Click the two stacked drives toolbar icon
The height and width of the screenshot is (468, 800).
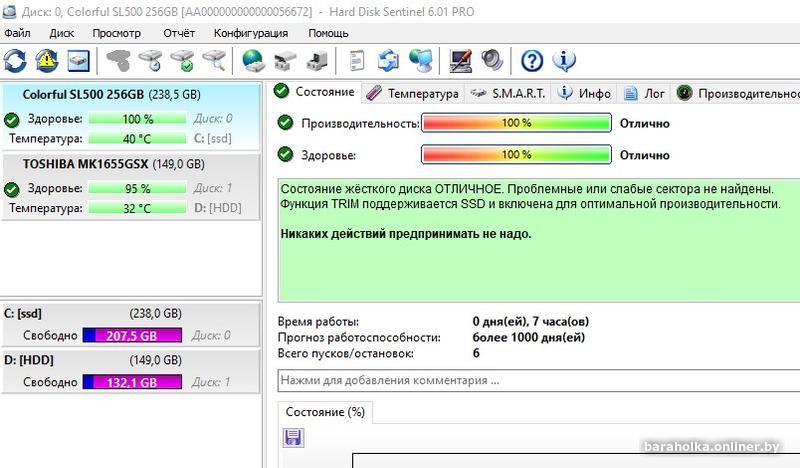pyautogui.click(x=285, y=61)
